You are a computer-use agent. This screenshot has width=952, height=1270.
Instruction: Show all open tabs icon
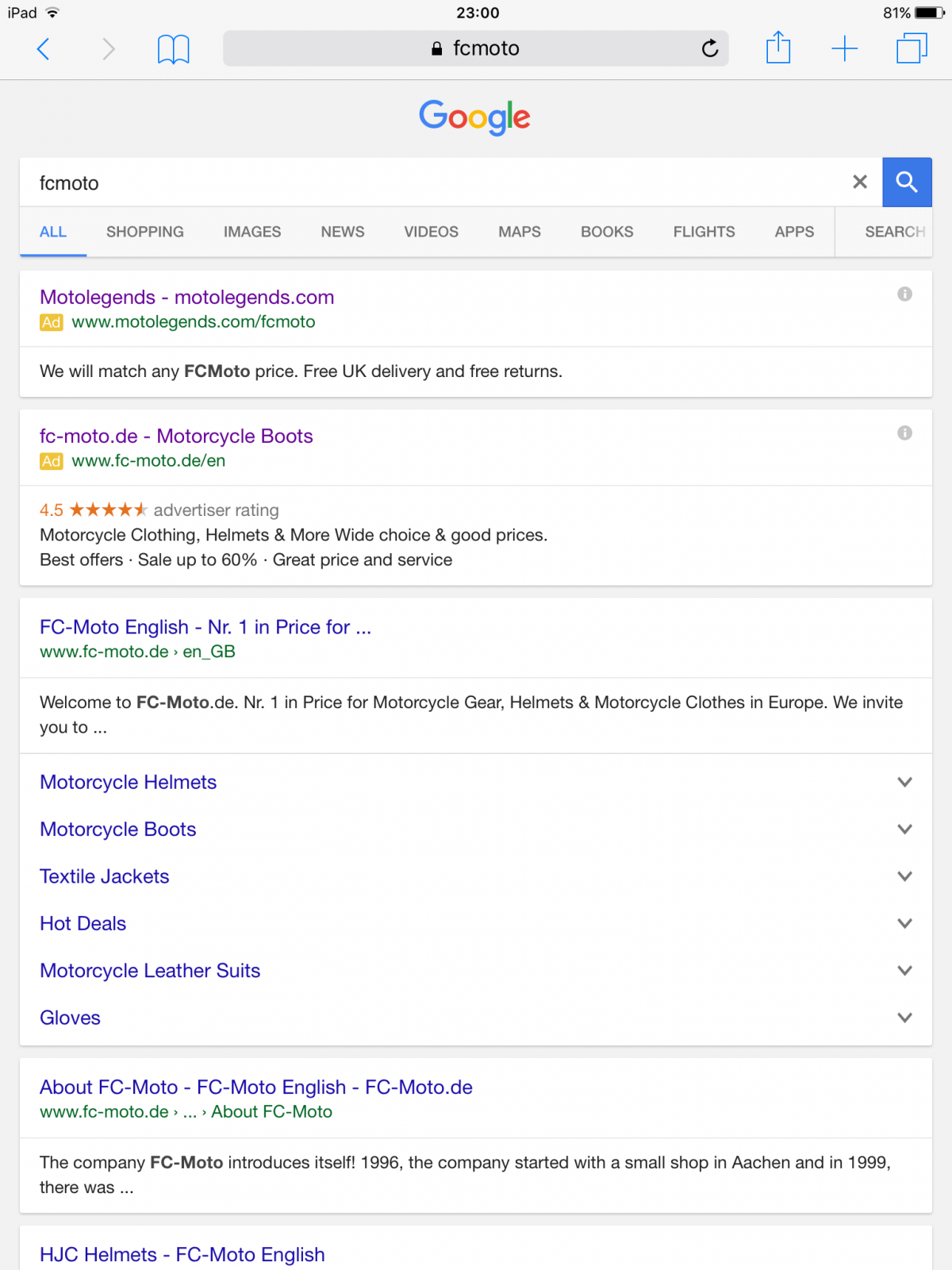coord(911,49)
